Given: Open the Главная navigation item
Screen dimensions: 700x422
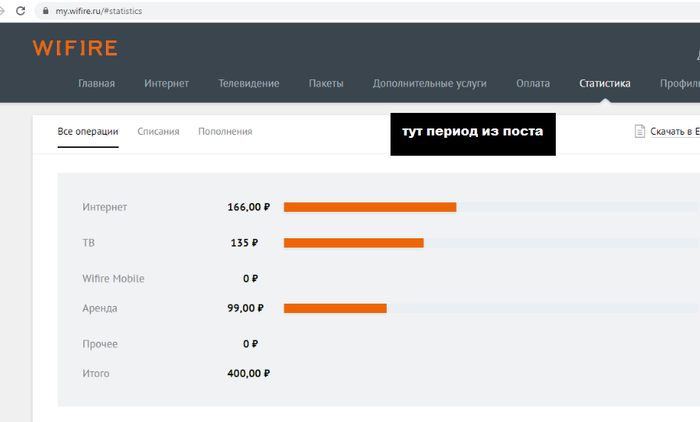Looking at the screenshot, I should click(x=96, y=83).
